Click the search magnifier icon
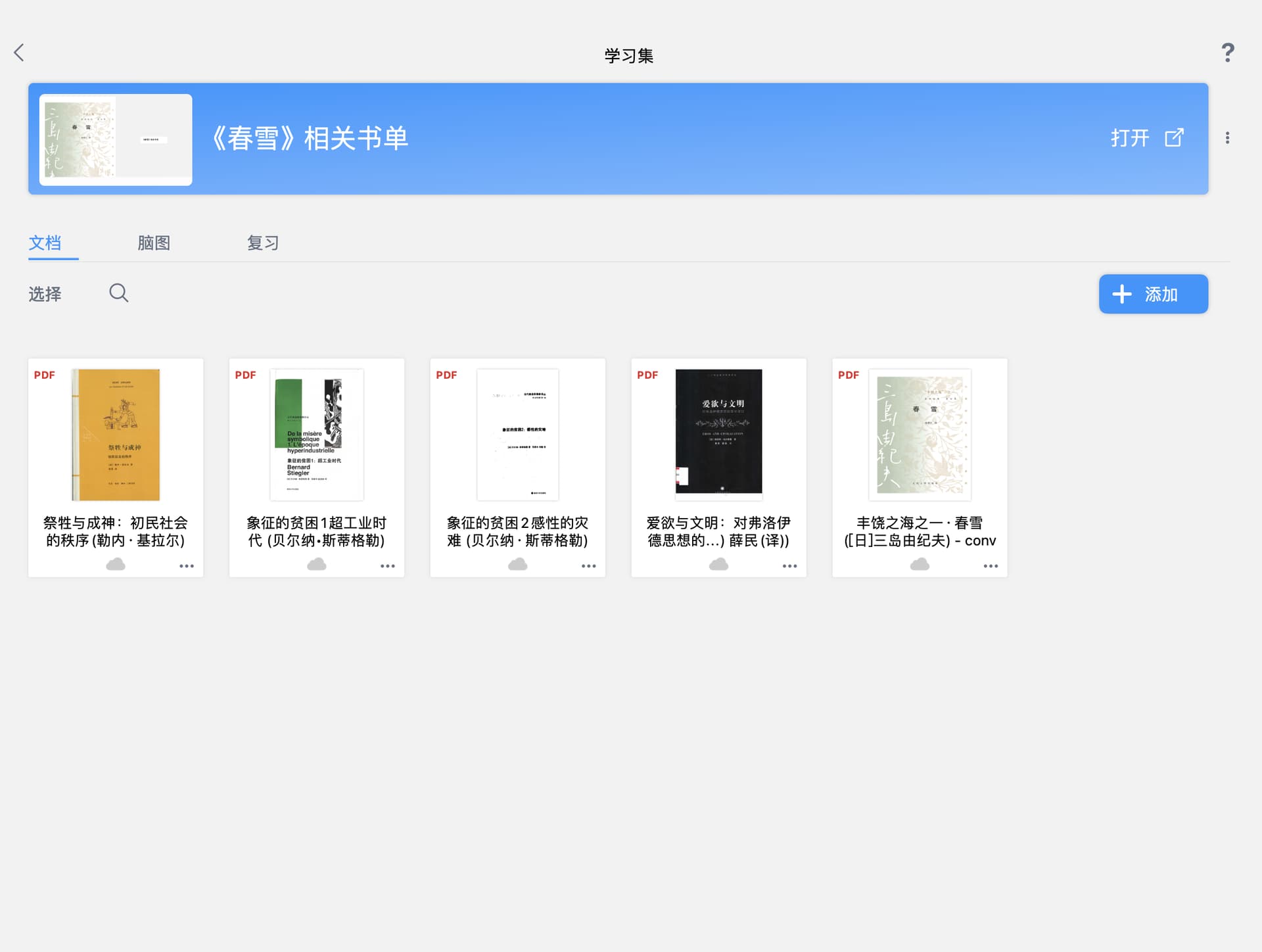This screenshot has height=952, width=1262. point(119,293)
